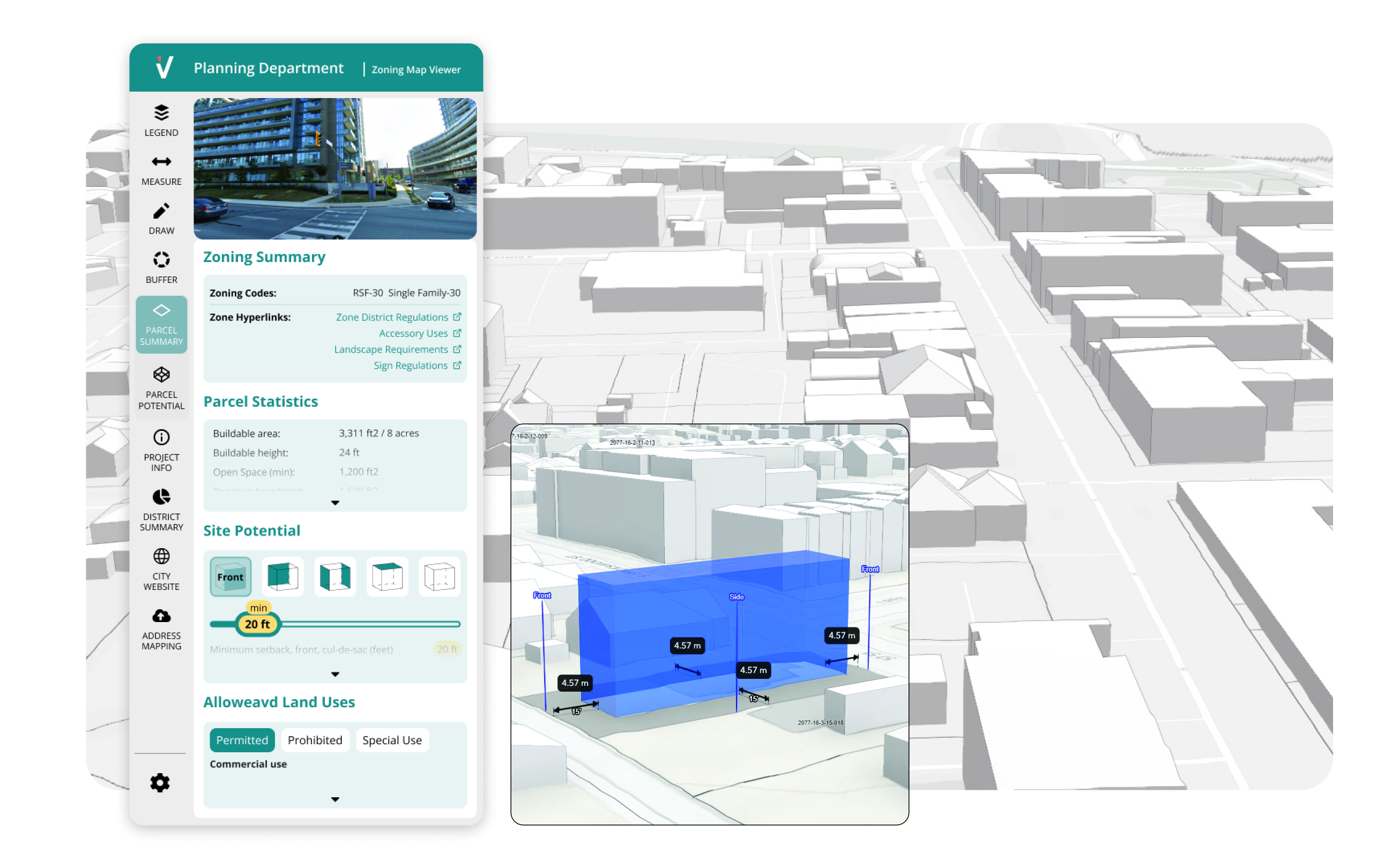Open Zone District Regulations link
This screenshot has height=868, width=1399.
point(393,318)
